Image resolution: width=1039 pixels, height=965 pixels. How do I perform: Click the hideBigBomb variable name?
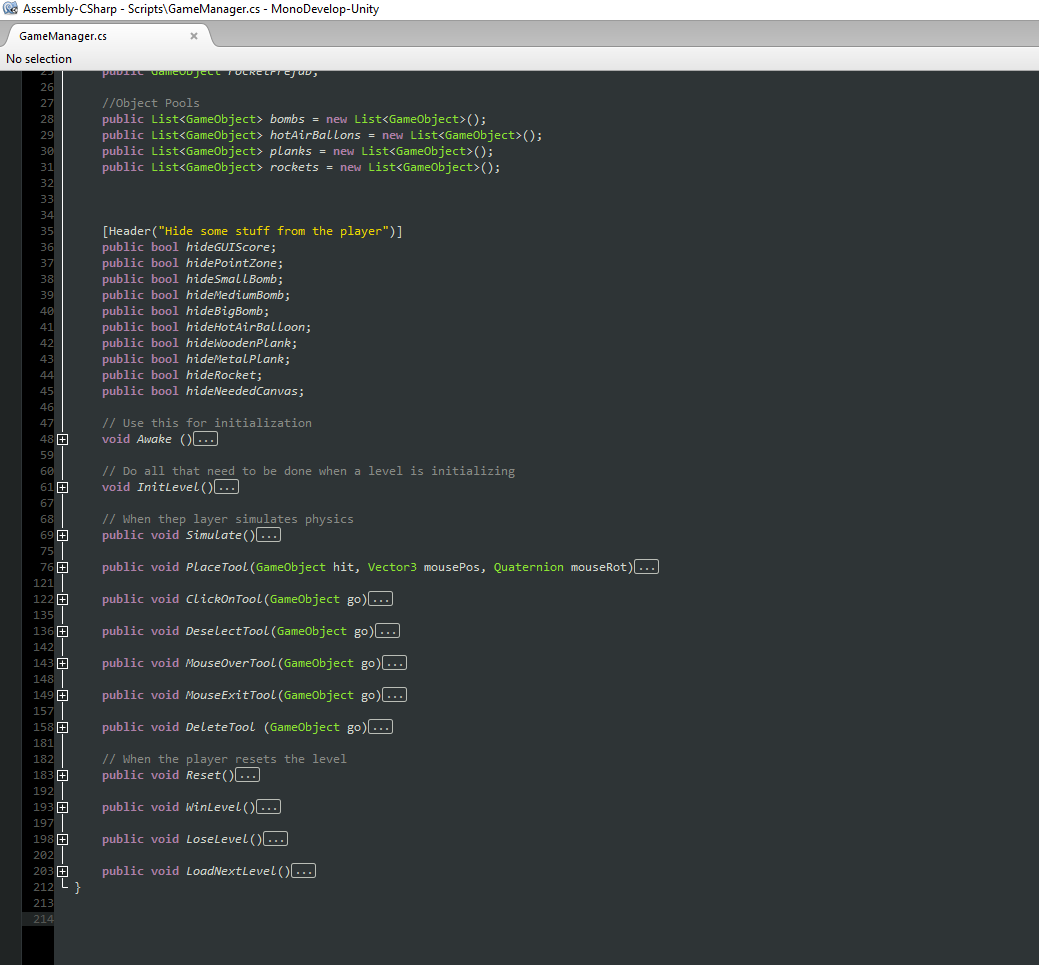(224, 311)
